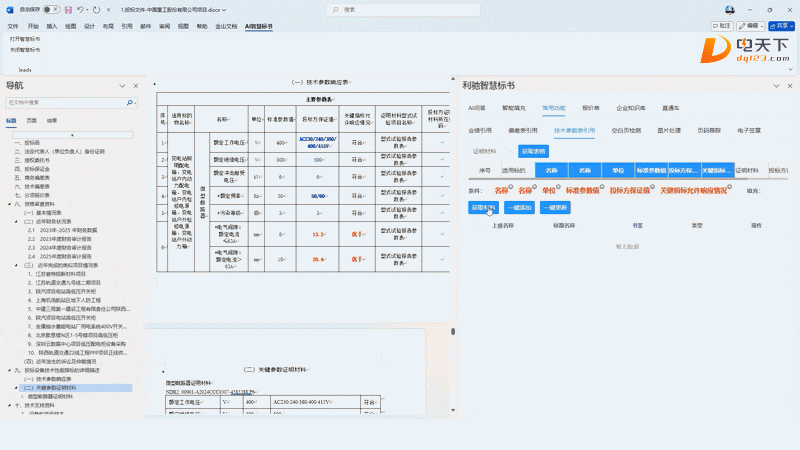Collapse the 八、资格审查资料 heading

click(x=10, y=204)
